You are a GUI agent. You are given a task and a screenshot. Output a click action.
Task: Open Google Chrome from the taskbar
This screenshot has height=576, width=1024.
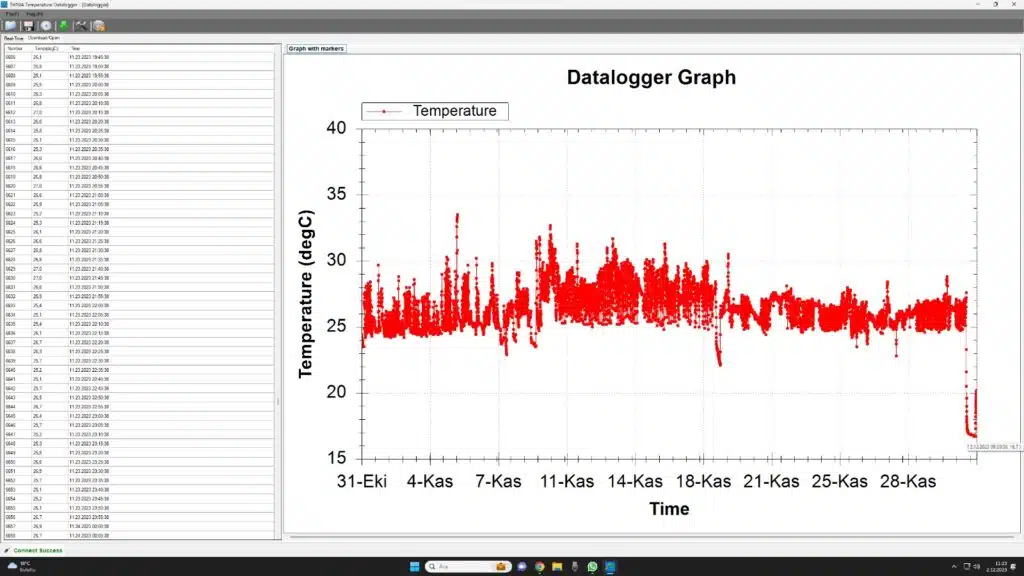539,566
